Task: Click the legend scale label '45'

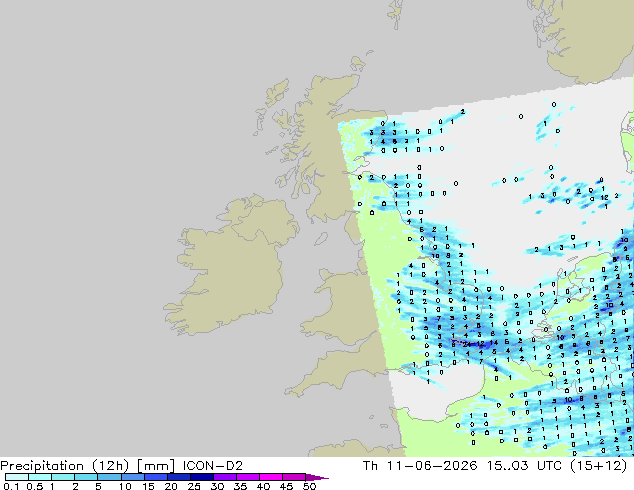Action: tap(286, 486)
